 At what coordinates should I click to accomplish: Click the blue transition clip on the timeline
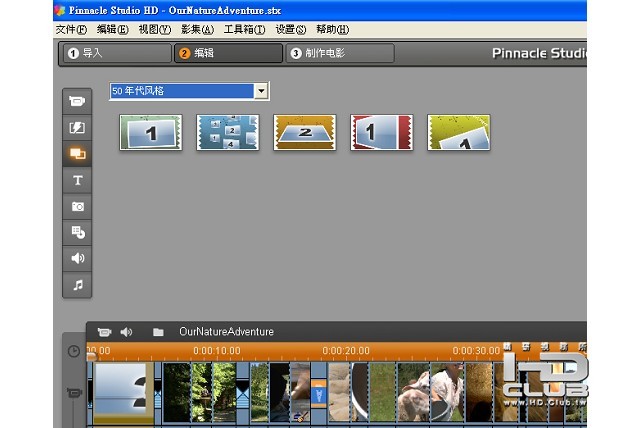pyautogui.click(x=319, y=392)
